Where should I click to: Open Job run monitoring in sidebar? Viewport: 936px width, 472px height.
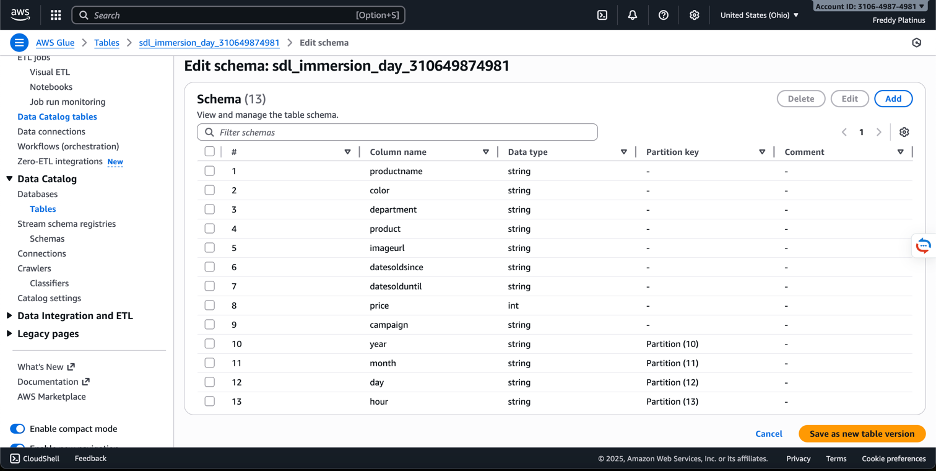[x=67, y=102]
